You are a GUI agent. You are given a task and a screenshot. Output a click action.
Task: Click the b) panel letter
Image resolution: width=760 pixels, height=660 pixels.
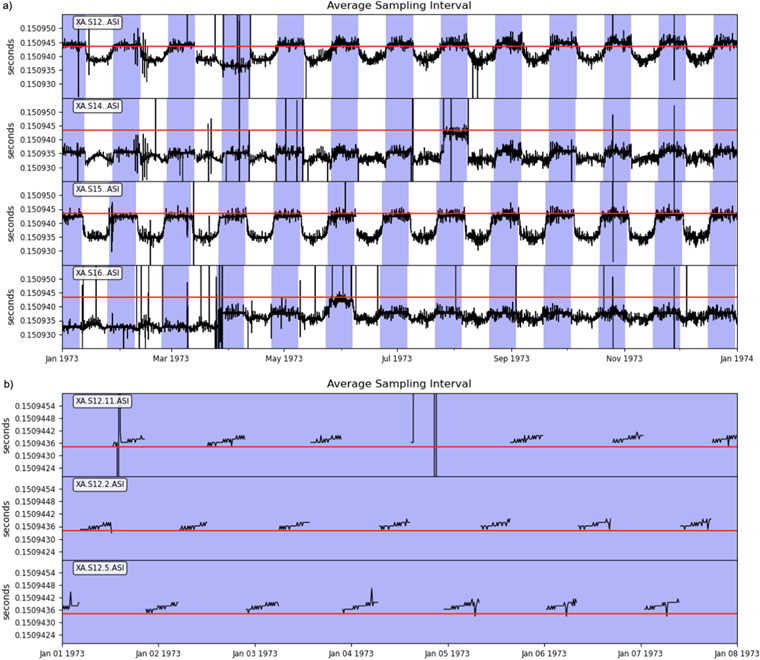(x=9, y=384)
